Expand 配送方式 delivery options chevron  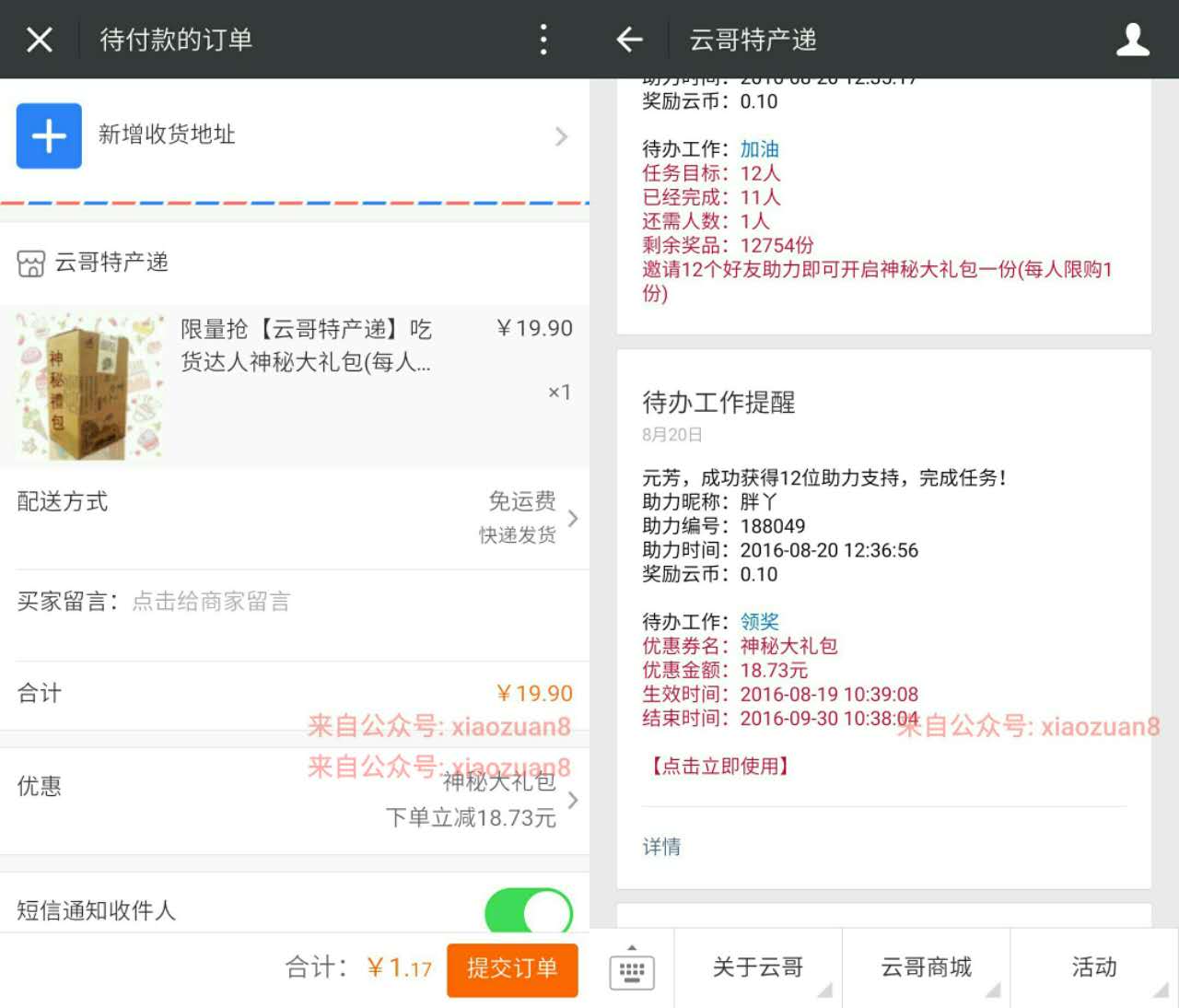(x=573, y=519)
